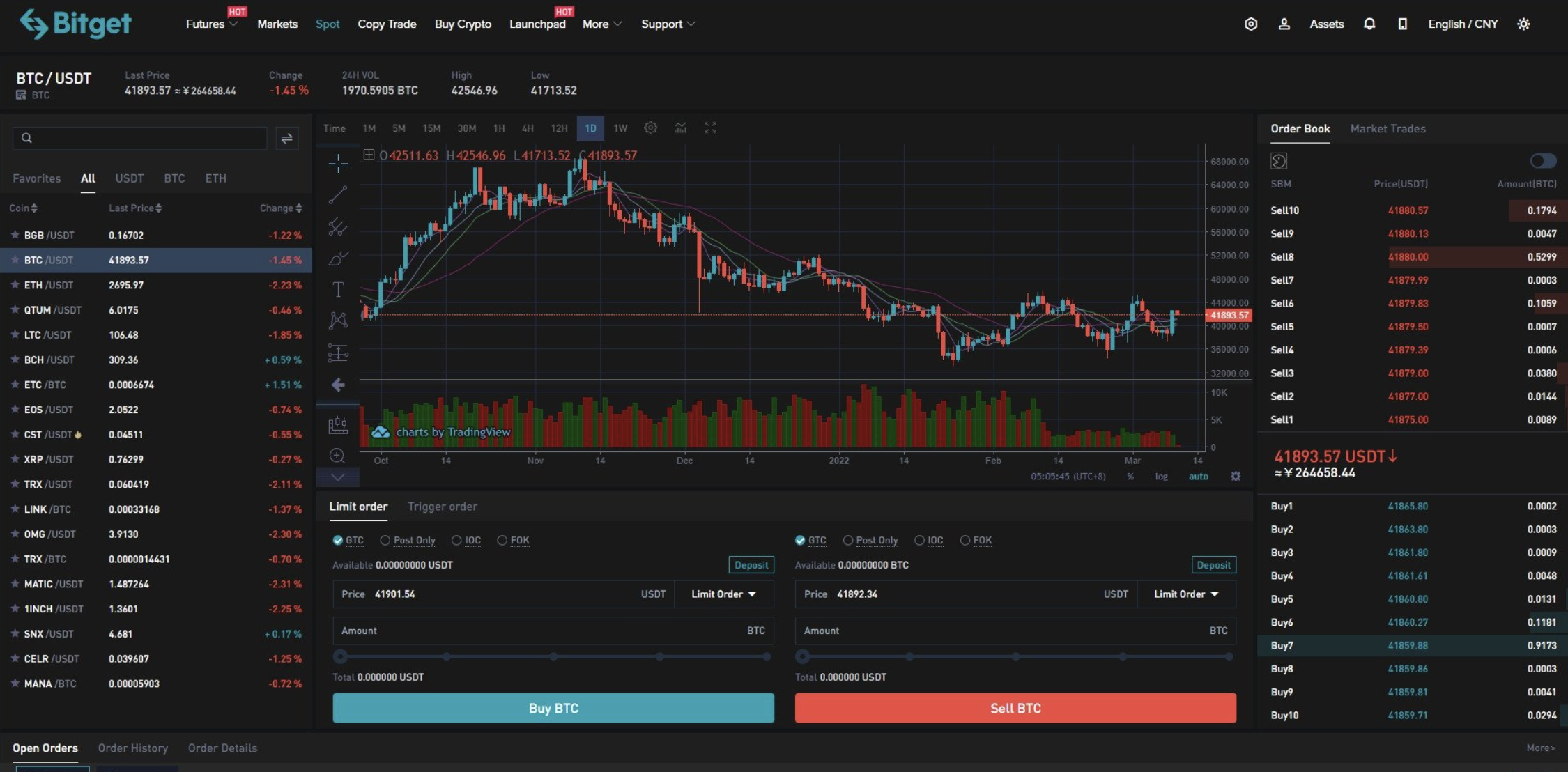Select FOK option in buy panel
Screen dimensions: 1568x772
click(514, 540)
